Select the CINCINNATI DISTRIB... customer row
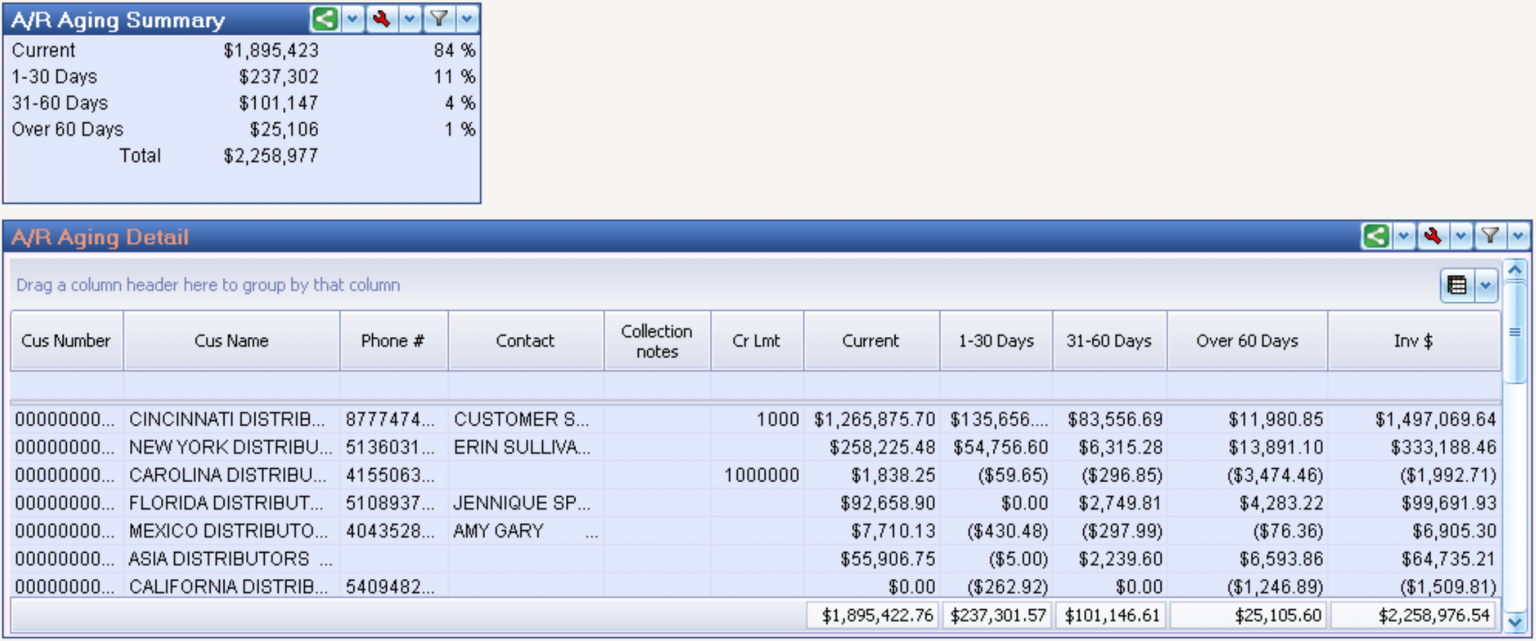The width and height of the screenshot is (1536, 641). pyautogui.click(x=227, y=420)
